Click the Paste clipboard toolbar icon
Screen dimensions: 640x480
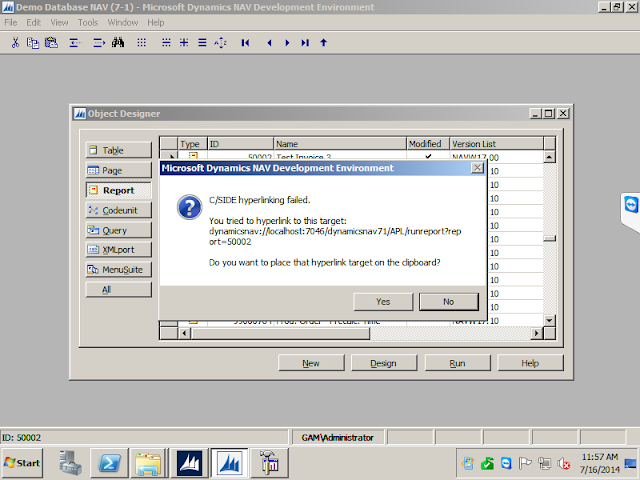(x=51, y=42)
